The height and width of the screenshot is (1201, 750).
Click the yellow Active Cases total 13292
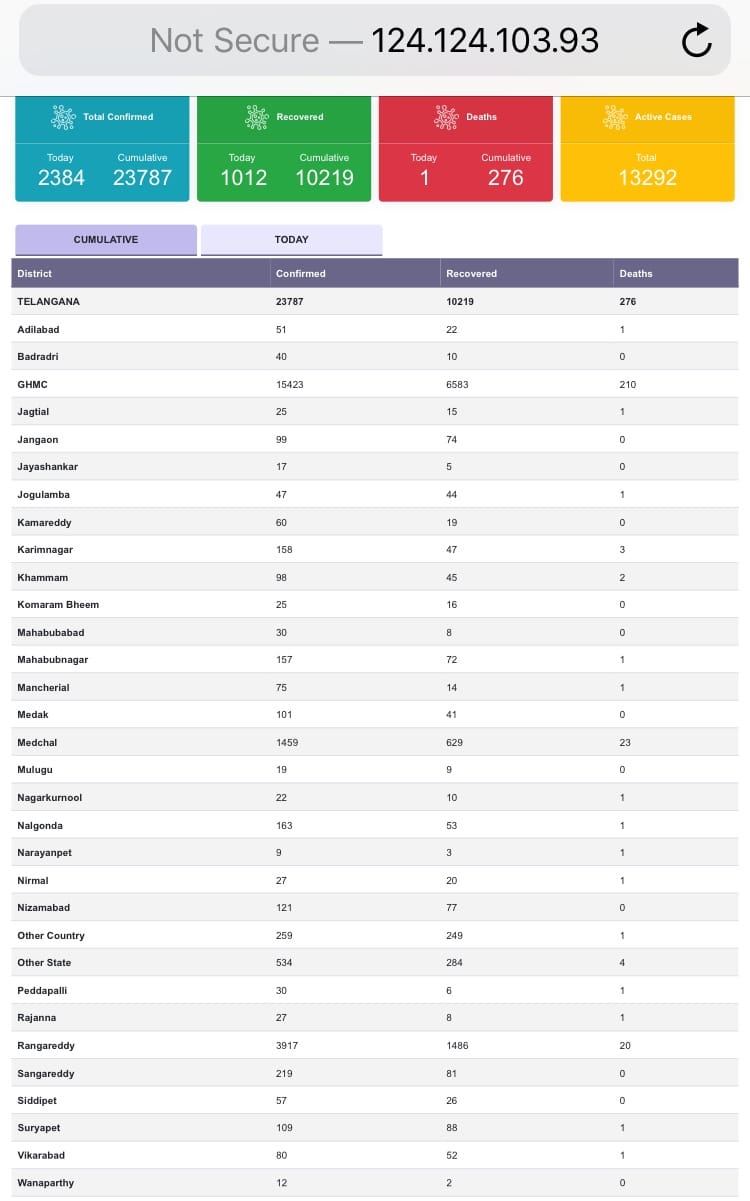(x=647, y=178)
